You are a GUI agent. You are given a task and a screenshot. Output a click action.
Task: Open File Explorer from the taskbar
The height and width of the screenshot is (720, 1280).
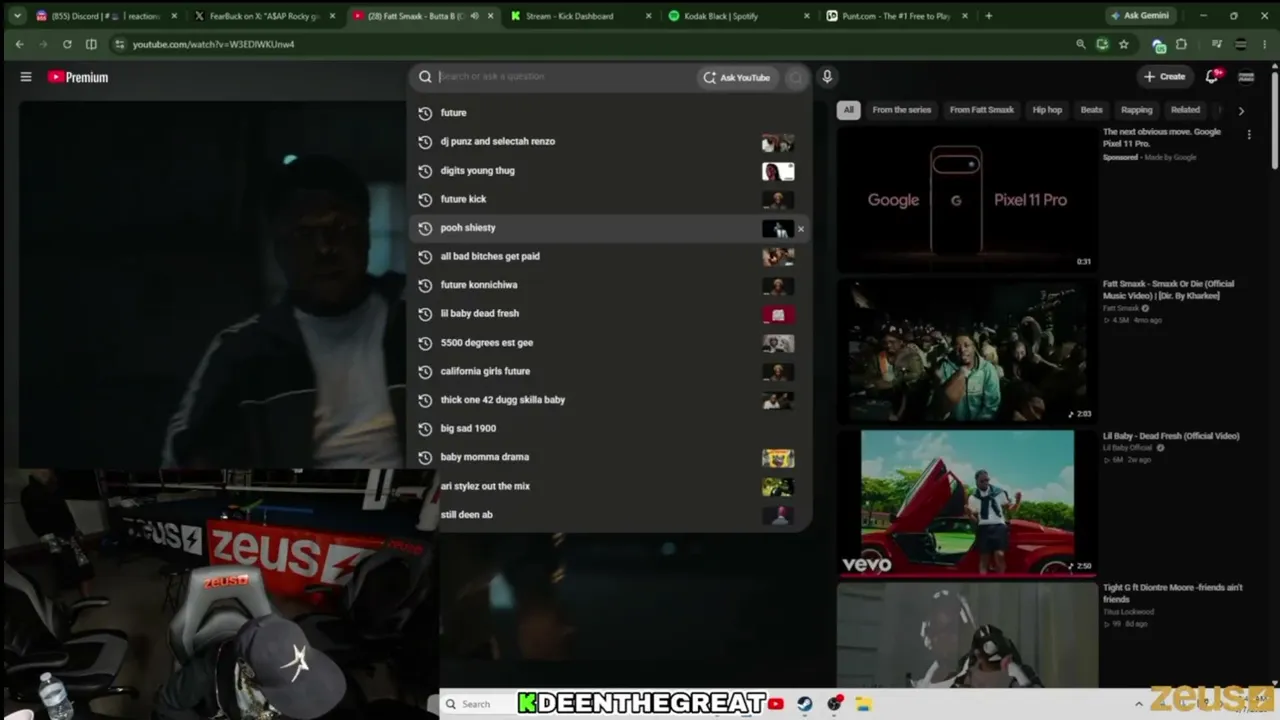[864, 704]
